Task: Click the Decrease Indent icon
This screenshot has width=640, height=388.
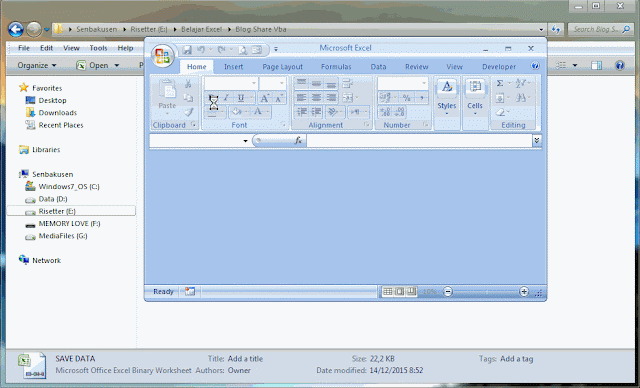Action: coord(302,111)
